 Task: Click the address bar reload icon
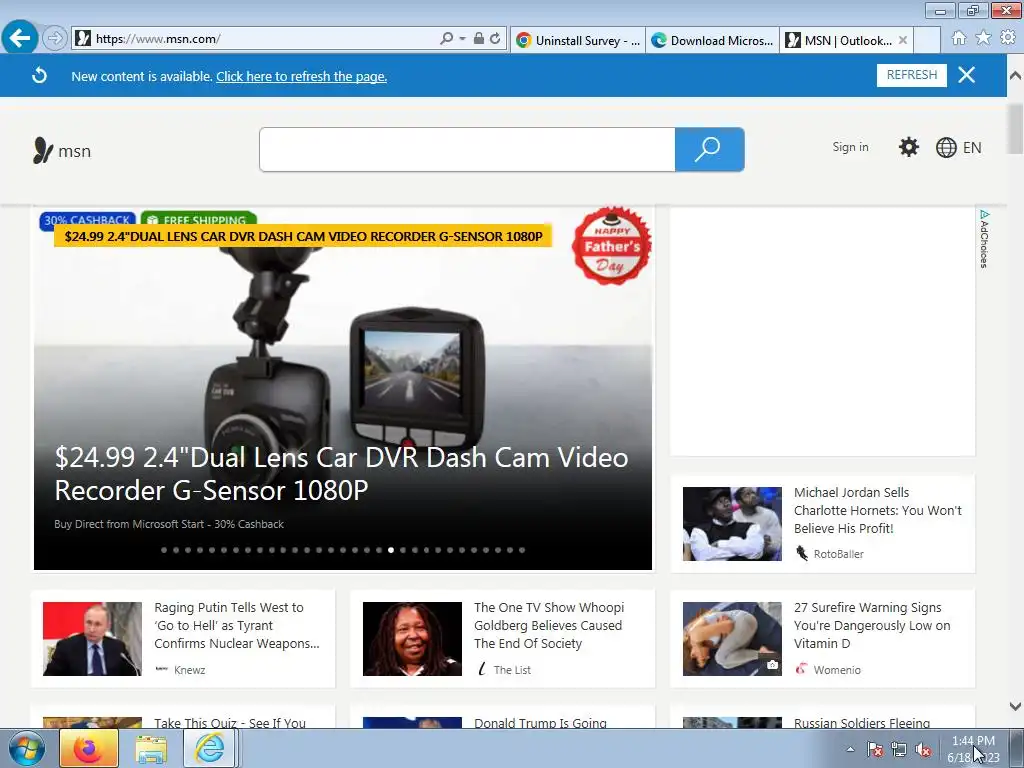click(495, 39)
